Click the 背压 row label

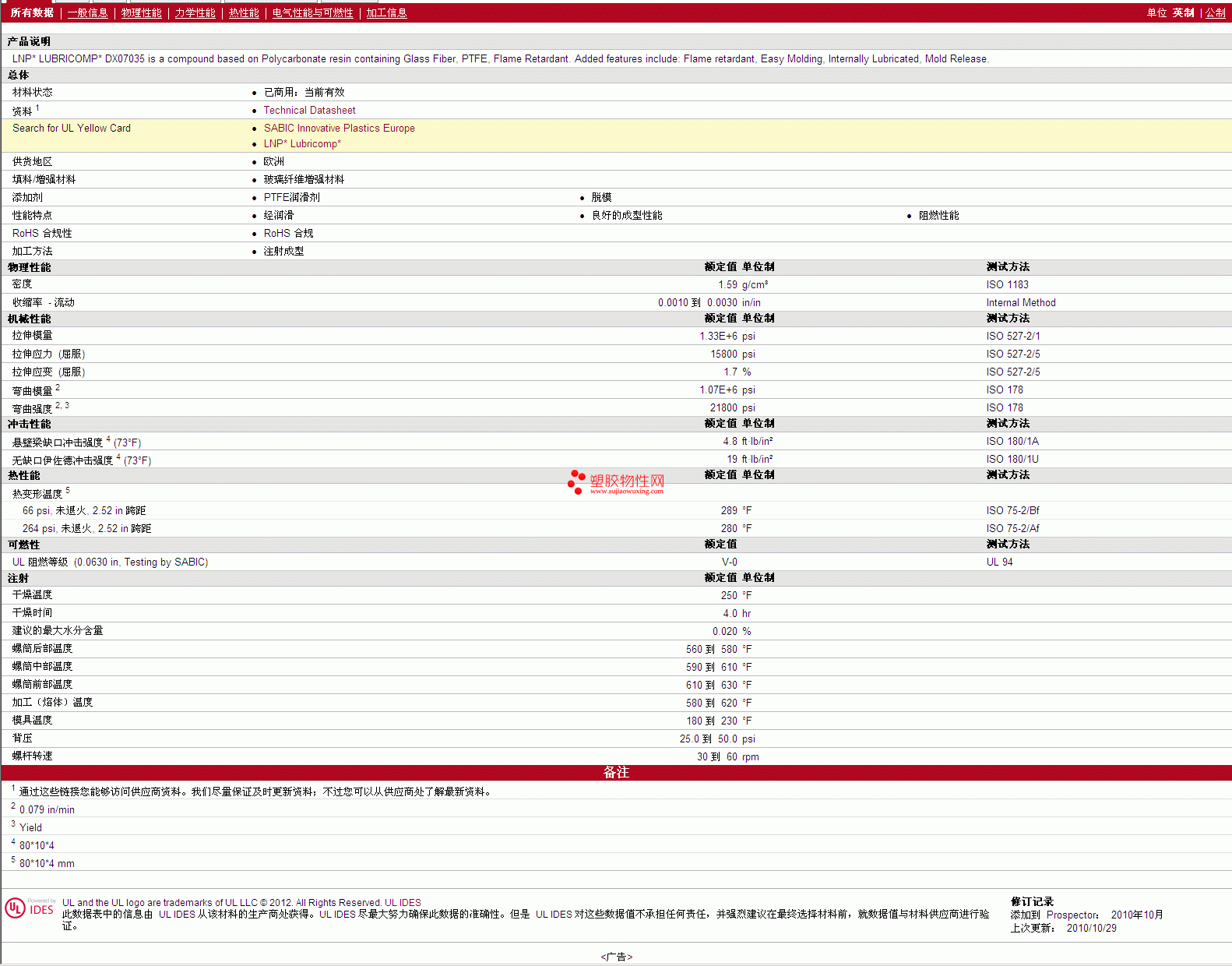point(23,739)
